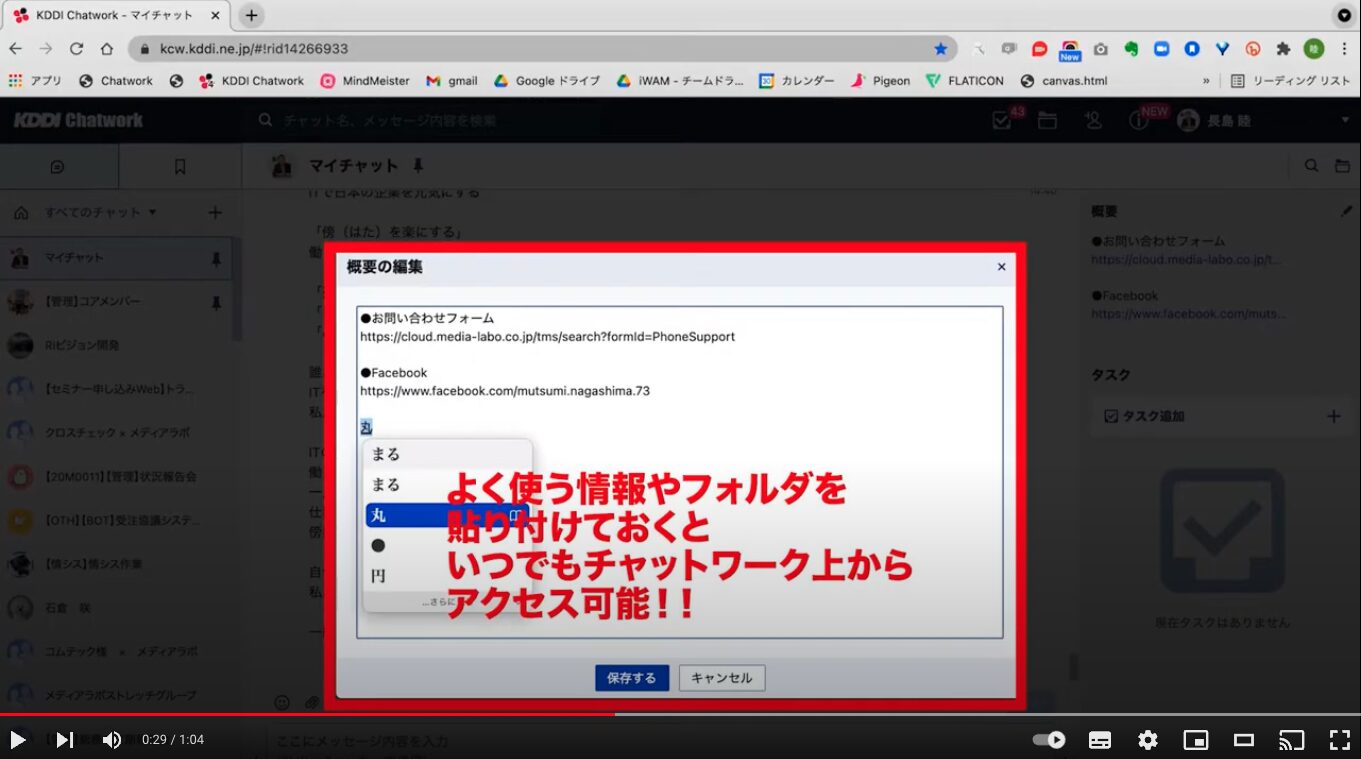Mute the video volume
The height and width of the screenshot is (759, 1361).
pyautogui.click(x=111, y=740)
